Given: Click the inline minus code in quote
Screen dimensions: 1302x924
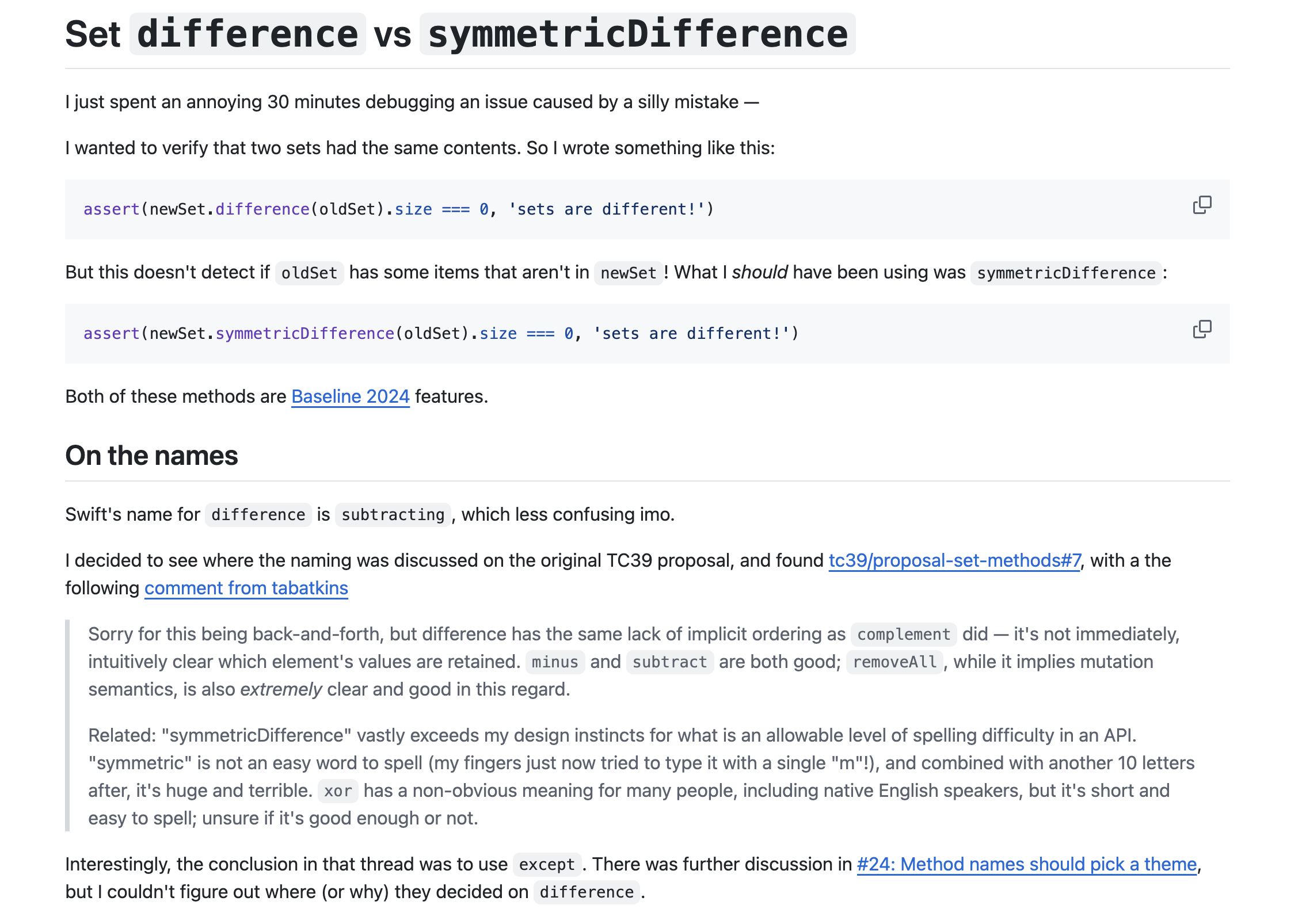Looking at the screenshot, I should tap(554, 662).
